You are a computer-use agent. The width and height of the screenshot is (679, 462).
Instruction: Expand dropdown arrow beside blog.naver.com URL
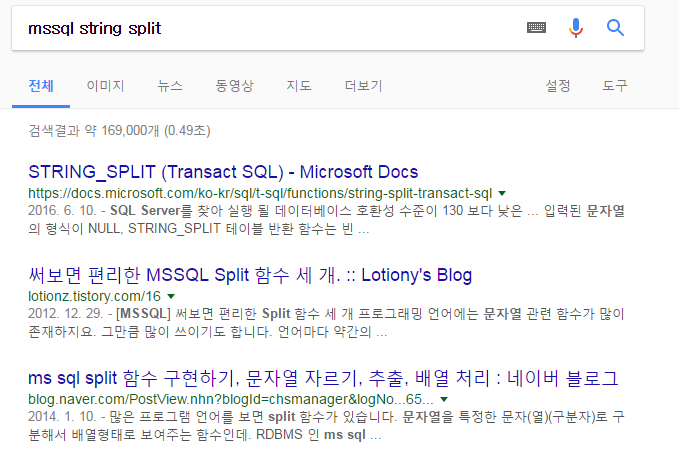tap(444, 400)
